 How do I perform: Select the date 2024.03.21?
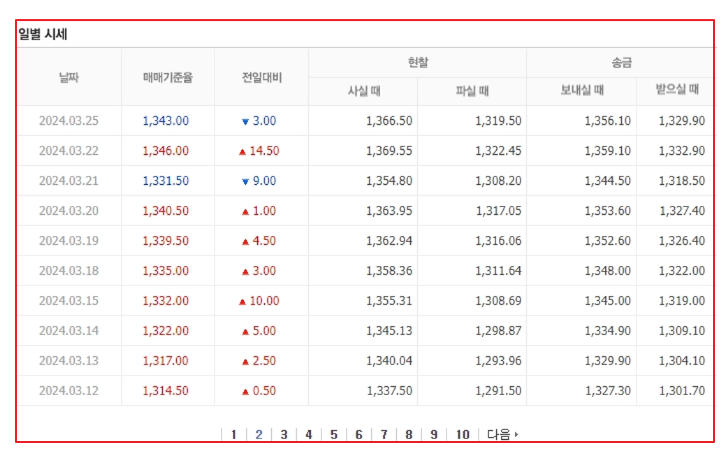[x=69, y=181]
